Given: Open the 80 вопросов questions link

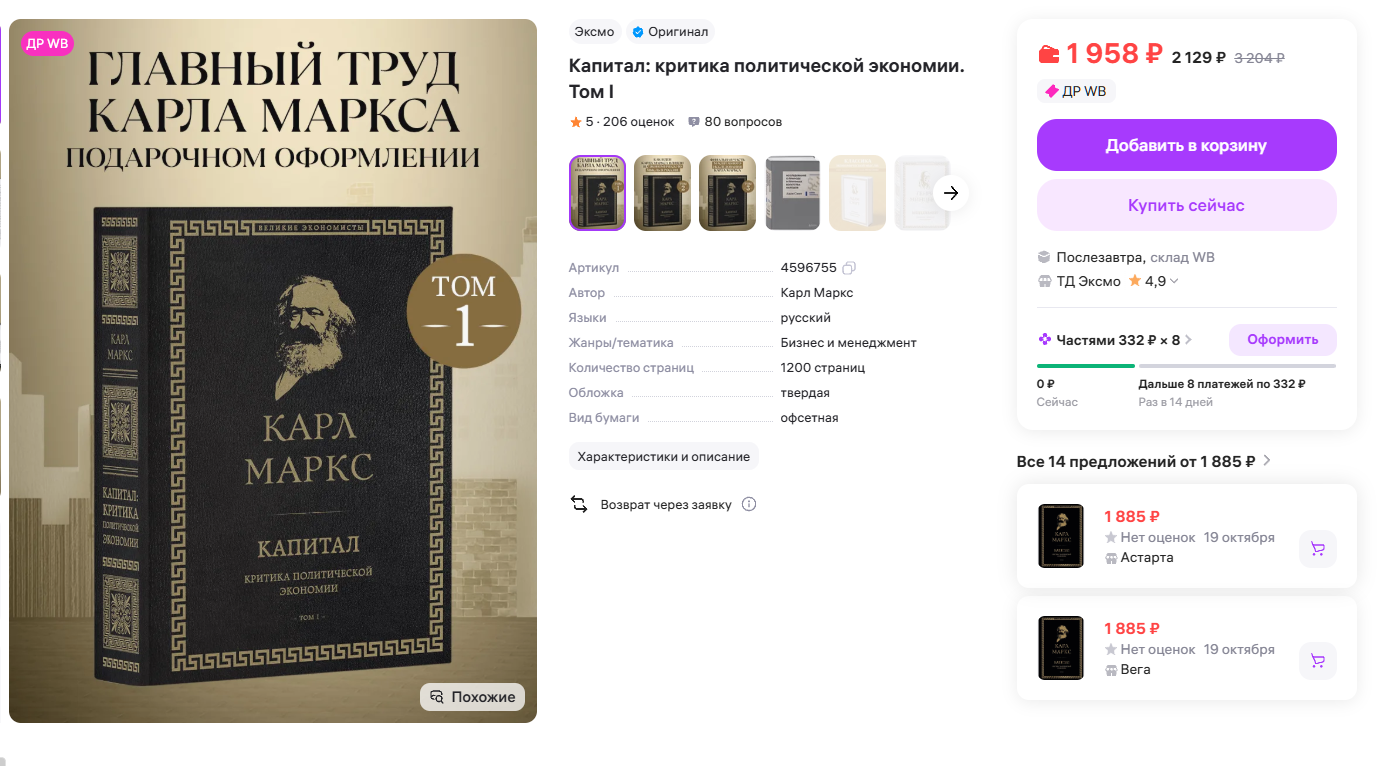Looking at the screenshot, I should point(735,122).
